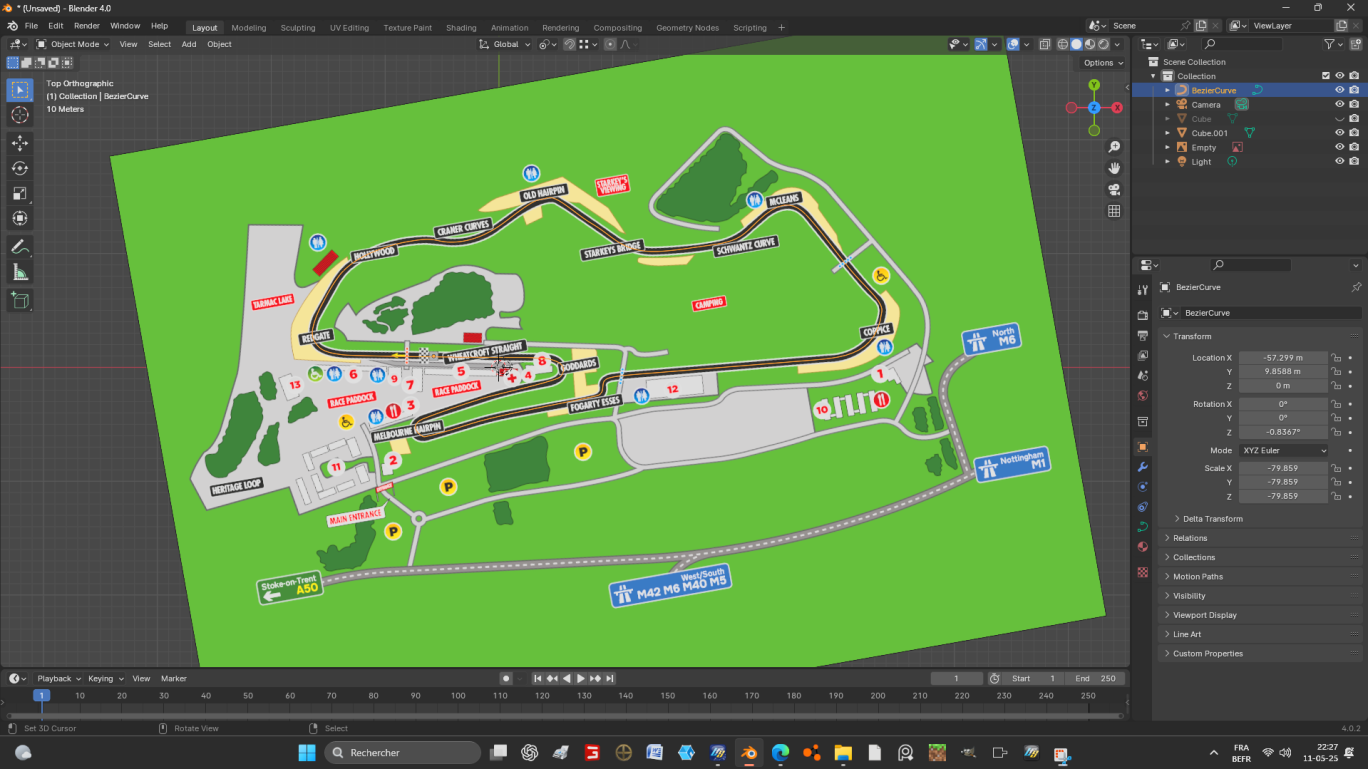Open the Modifiers wrench tab

click(1143, 467)
